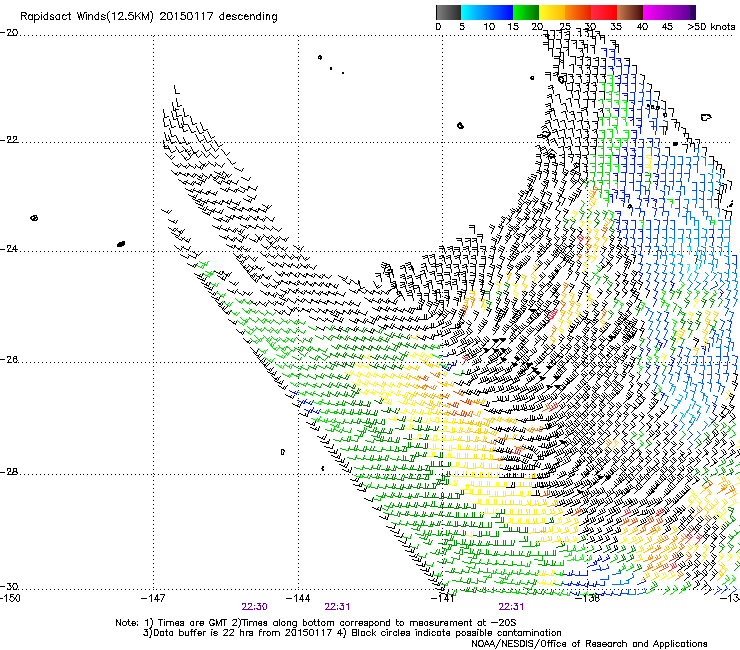This screenshot has width=740, height=650.
Task: Click the cyan 5-10 knots legend swatch
Action: pyautogui.click(x=474, y=12)
